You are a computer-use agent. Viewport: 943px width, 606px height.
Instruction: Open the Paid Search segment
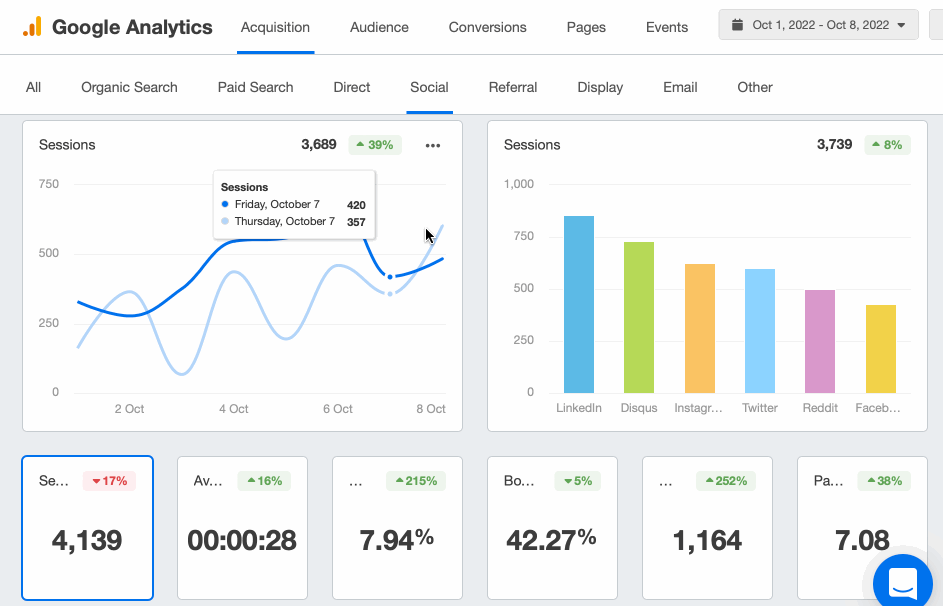click(255, 87)
